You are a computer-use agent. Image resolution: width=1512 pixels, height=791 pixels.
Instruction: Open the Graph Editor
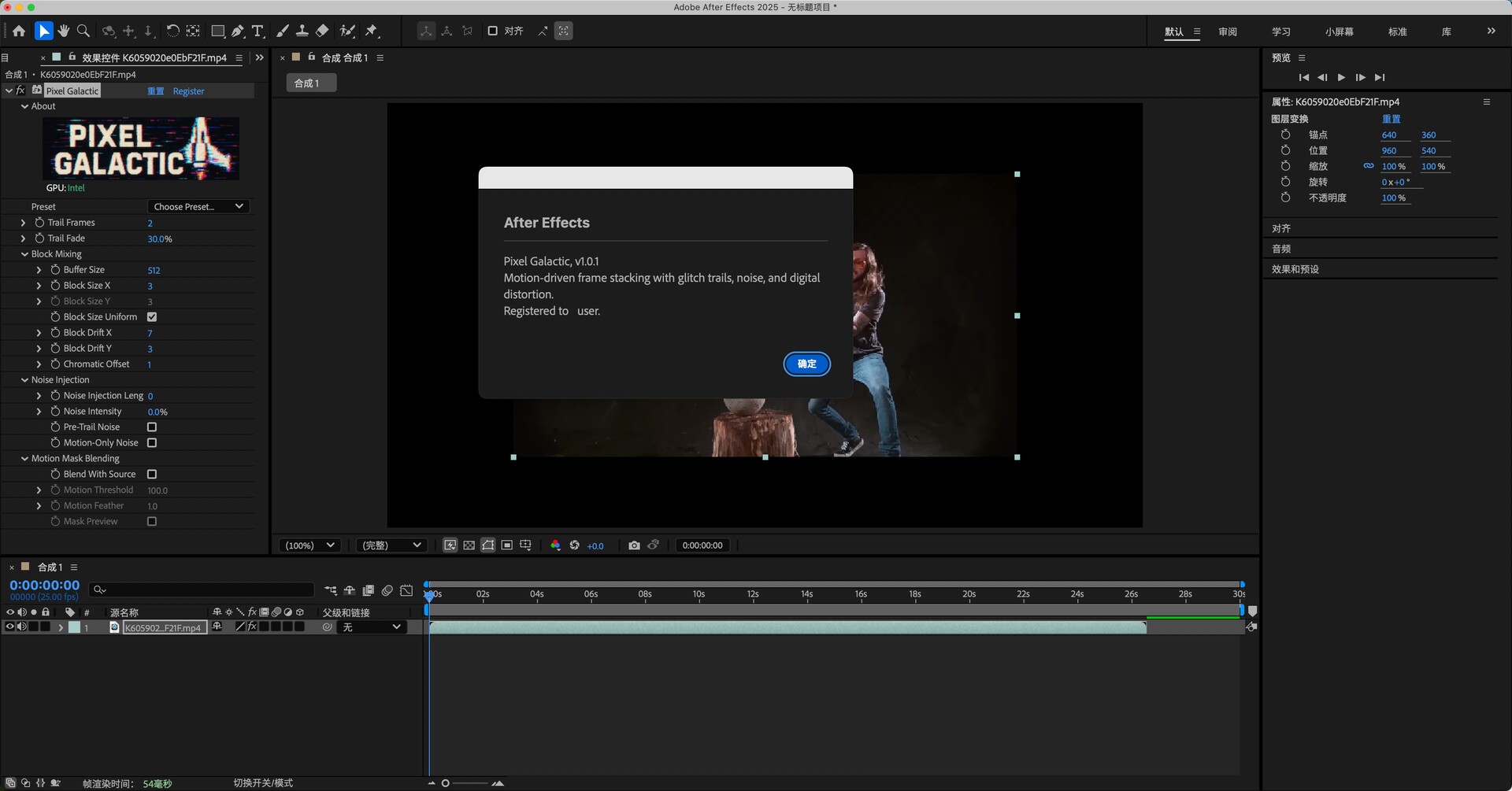pyautogui.click(x=406, y=590)
